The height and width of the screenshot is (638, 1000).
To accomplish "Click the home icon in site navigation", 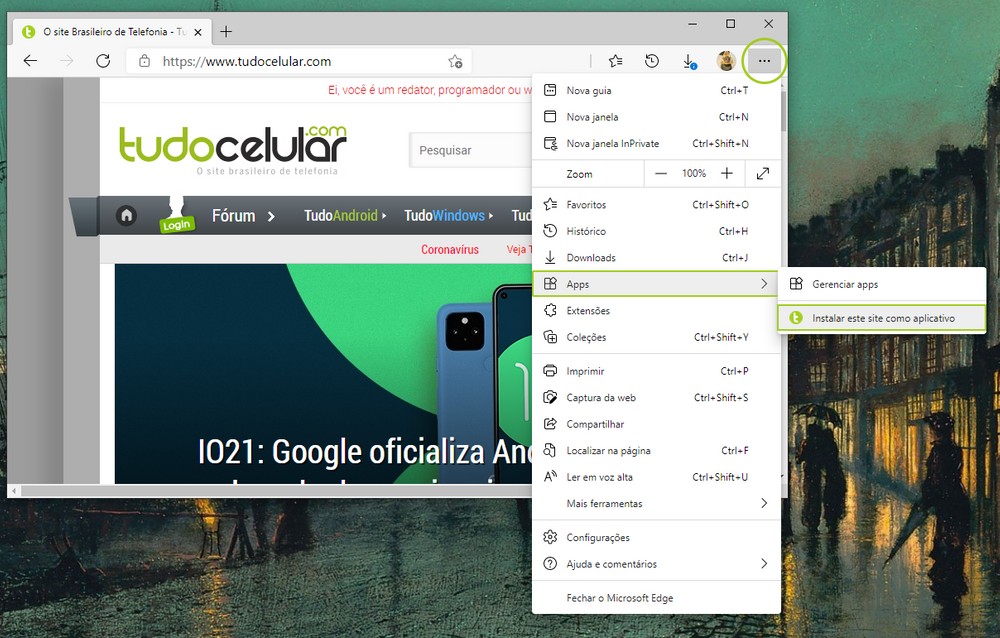I will tap(126, 216).
